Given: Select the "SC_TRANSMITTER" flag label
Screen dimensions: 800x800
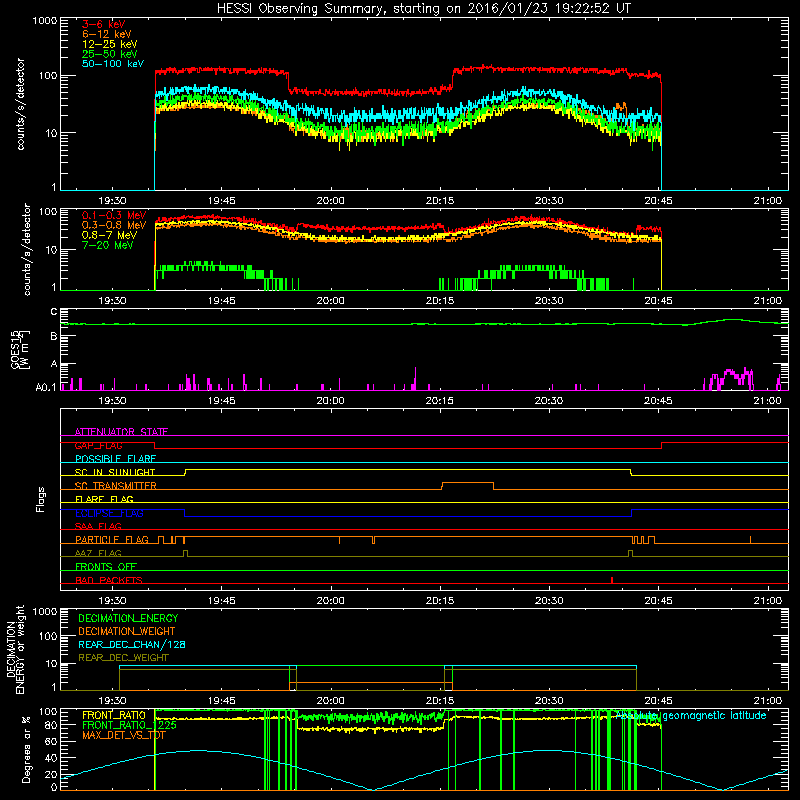Looking at the screenshot, I should 115,486.
